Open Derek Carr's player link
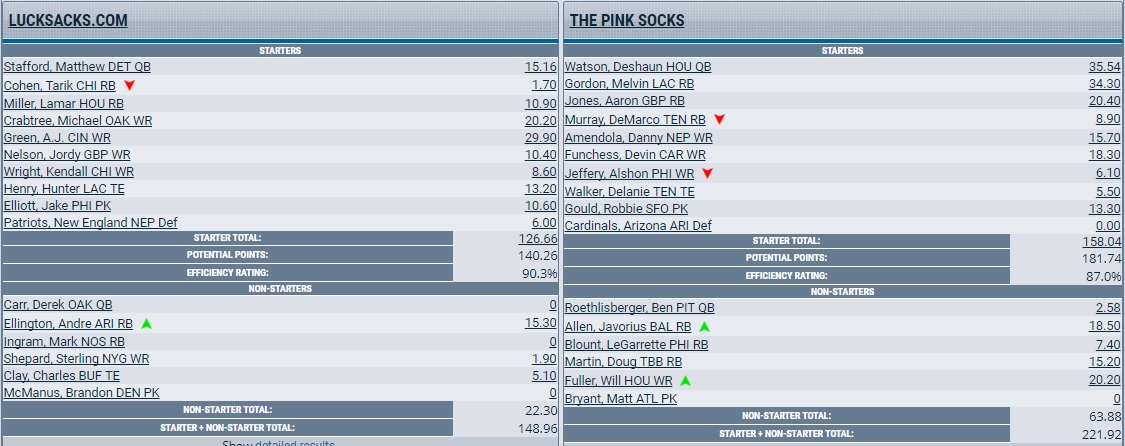The height and width of the screenshot is (446, 1125). (58, 305)
